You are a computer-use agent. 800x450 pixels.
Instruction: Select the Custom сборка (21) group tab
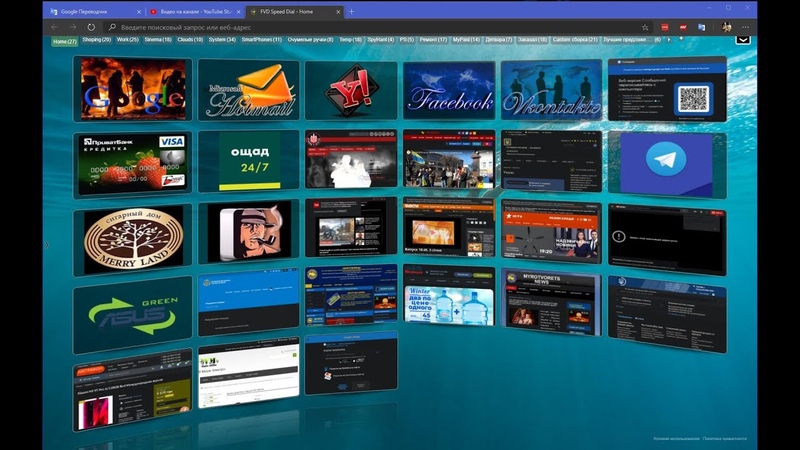(575, 40)
